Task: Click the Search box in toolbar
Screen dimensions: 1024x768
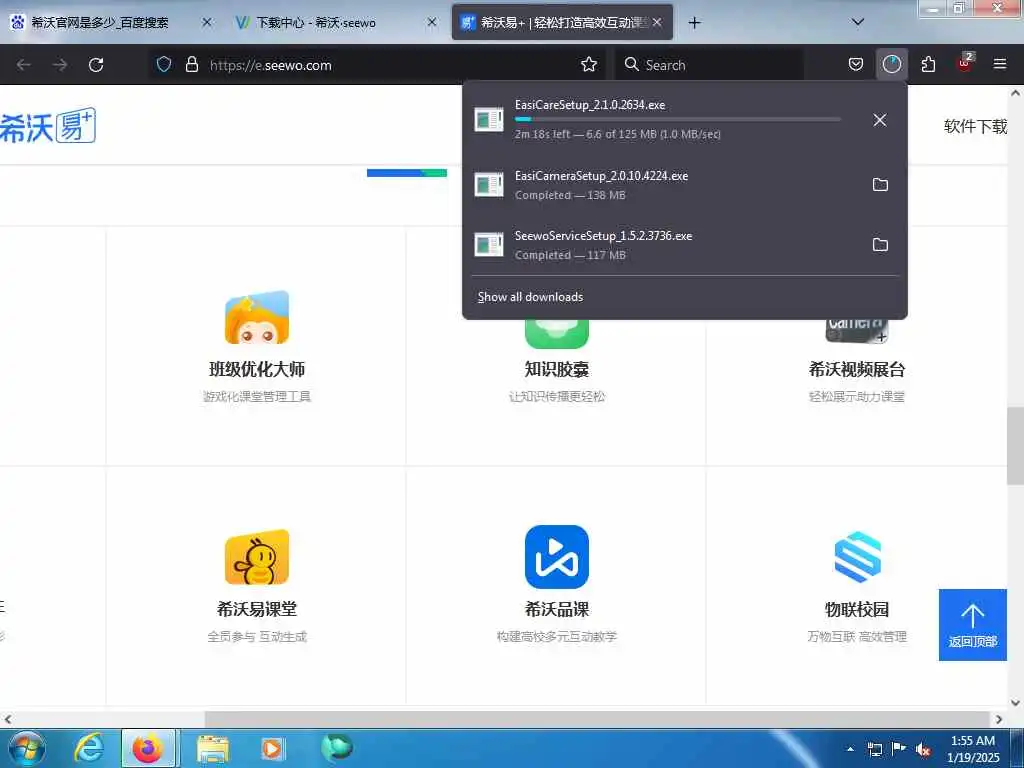Action: pos(709,65)
